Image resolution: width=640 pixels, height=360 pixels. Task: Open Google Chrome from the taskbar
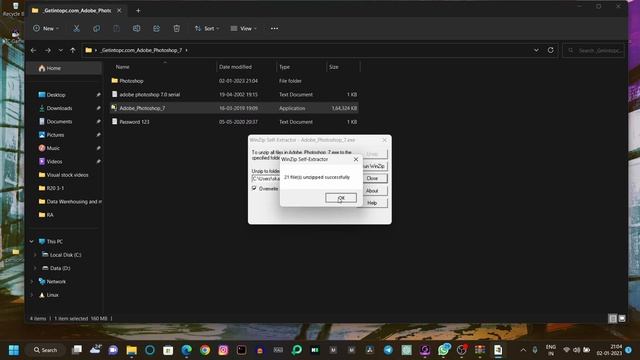coord(205,350)
